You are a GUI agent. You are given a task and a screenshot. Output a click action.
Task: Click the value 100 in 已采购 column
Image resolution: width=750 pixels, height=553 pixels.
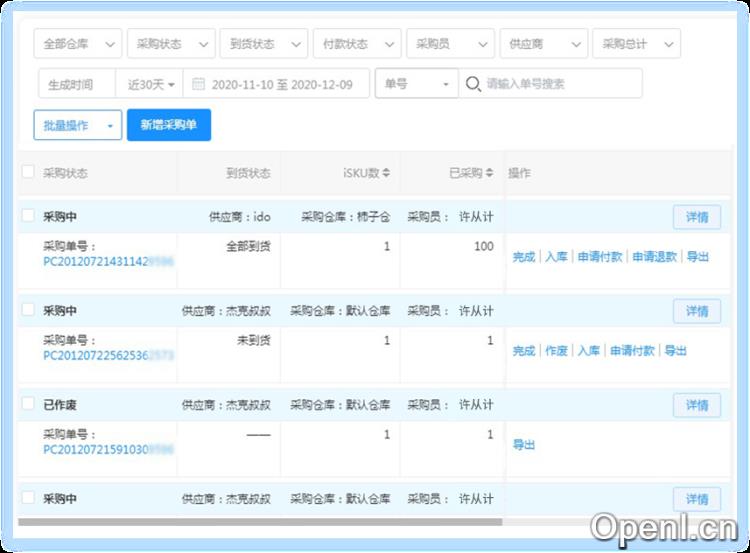(x=484, y=246)
